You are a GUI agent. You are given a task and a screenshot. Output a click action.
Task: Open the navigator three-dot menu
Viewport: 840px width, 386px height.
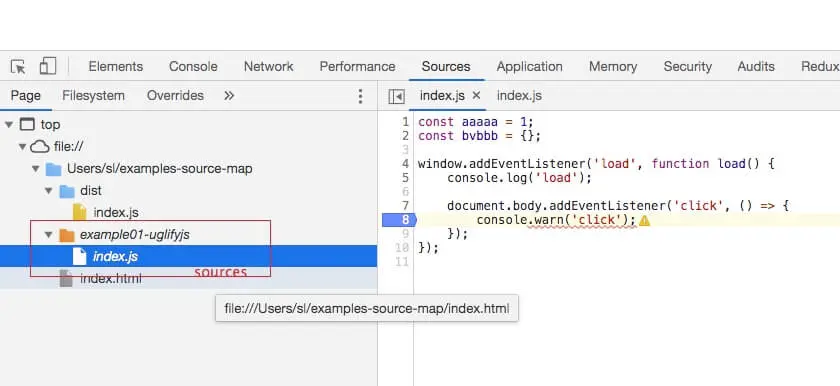[361, 96]
